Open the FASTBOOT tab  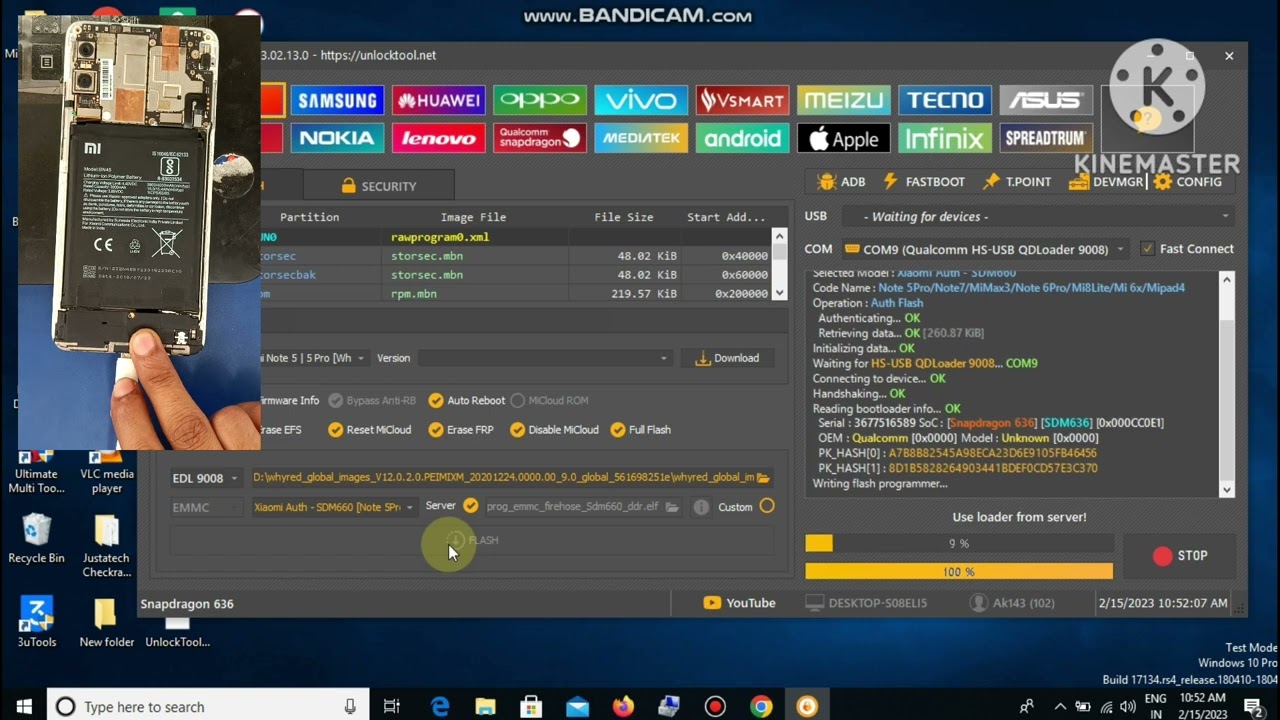click(x=924, y=182)
